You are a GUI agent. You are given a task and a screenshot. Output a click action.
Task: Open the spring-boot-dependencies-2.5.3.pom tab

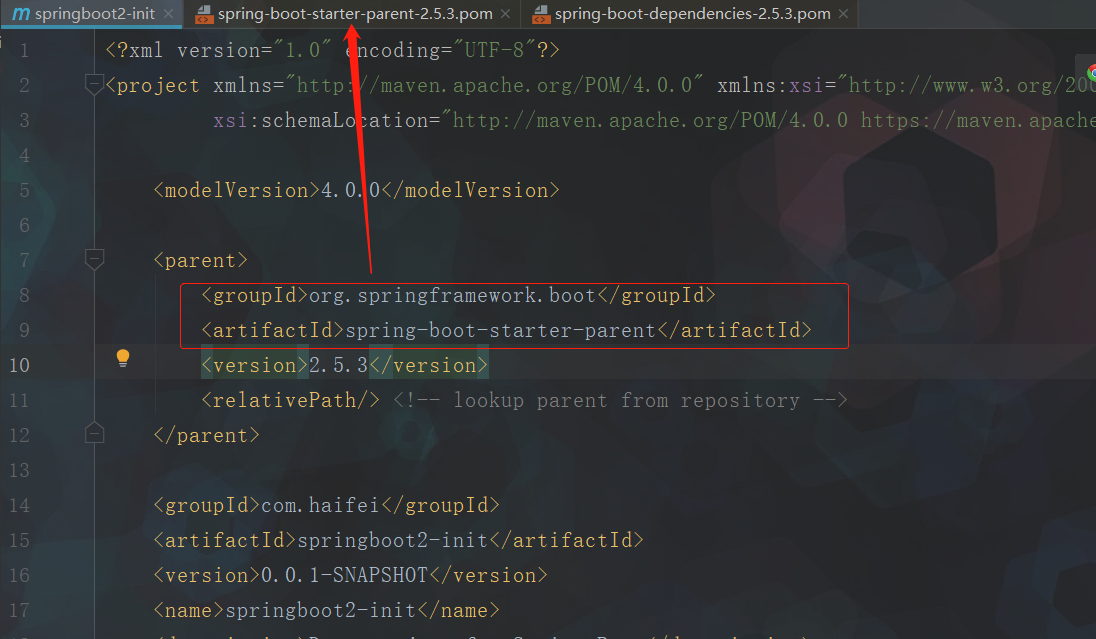point(692,14)
